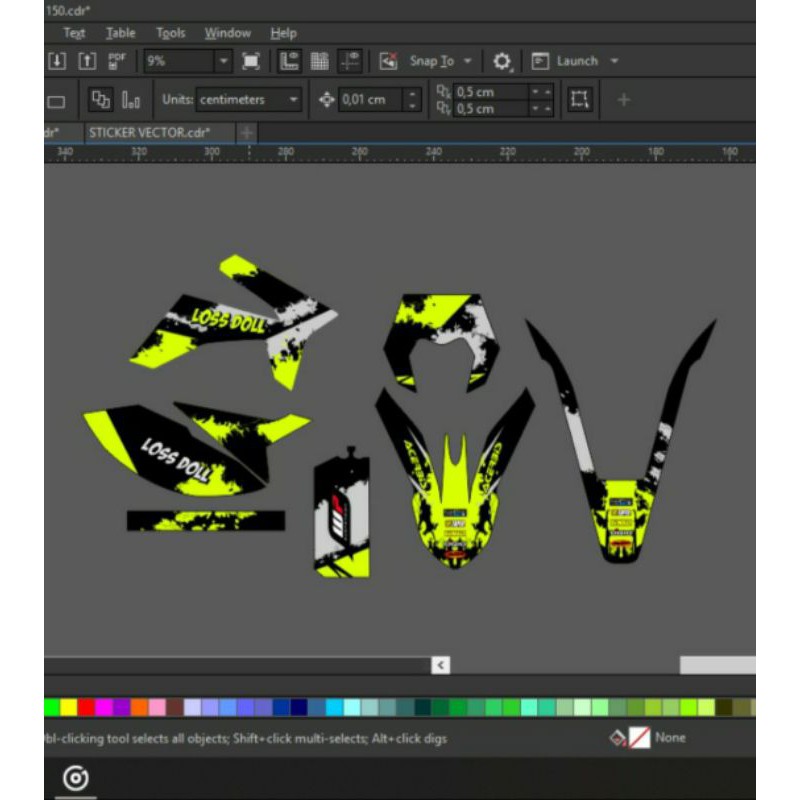Click the Export icon
Image resolution: width=800 pixels, height=800 pixels.
pos(85,61)
